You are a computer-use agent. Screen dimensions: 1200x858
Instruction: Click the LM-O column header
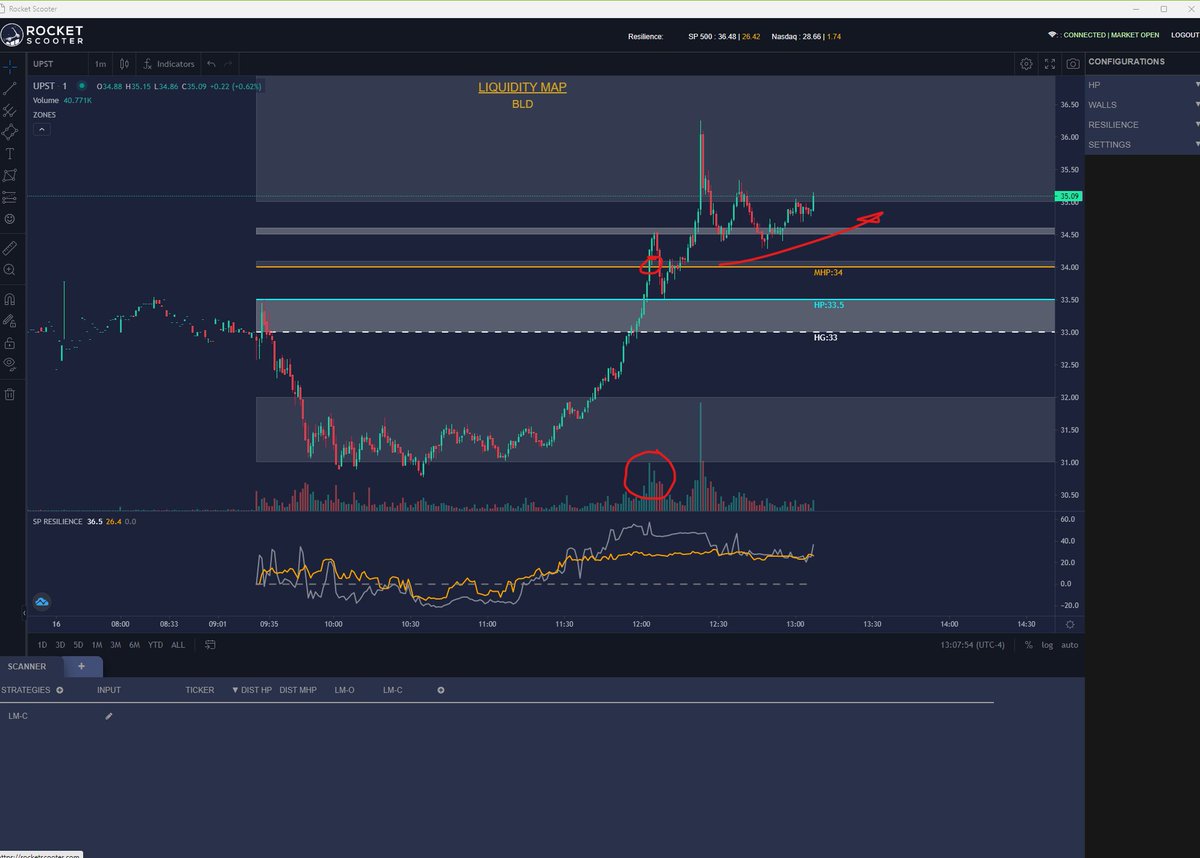[x=345, y=690]
